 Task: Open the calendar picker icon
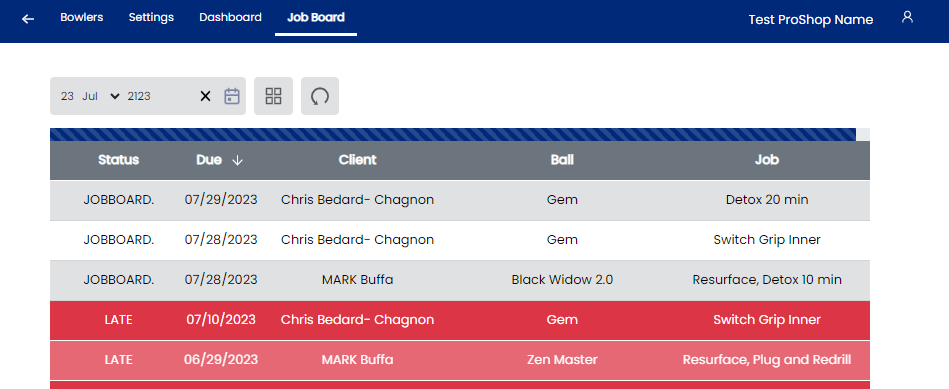click(x=232, y=96)
